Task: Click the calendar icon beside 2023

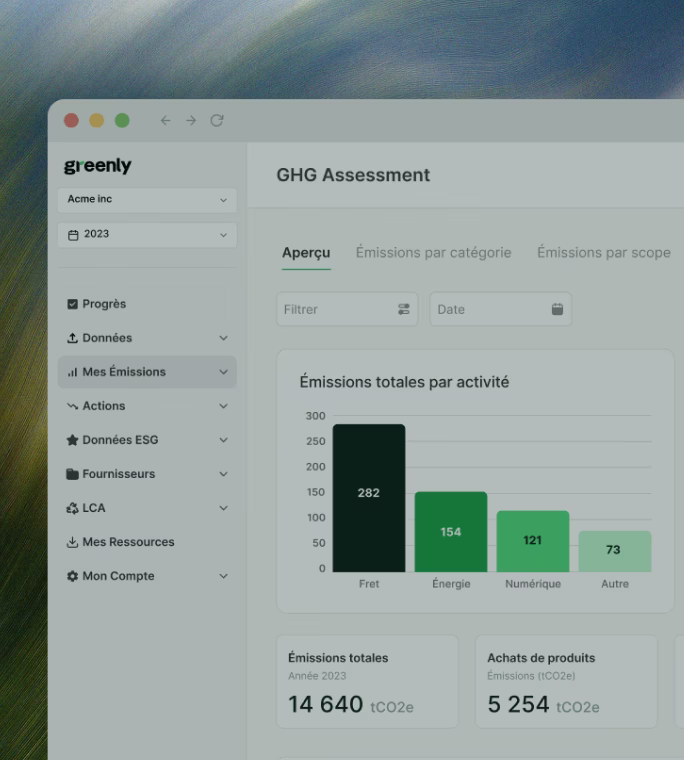Action: [73, 235]
